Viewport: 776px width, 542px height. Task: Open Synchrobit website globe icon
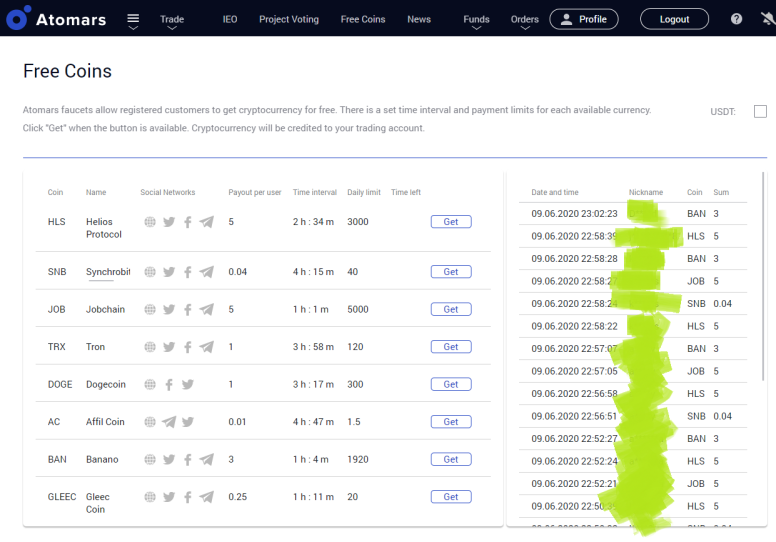pyautogui.click(x=150, y=272)
